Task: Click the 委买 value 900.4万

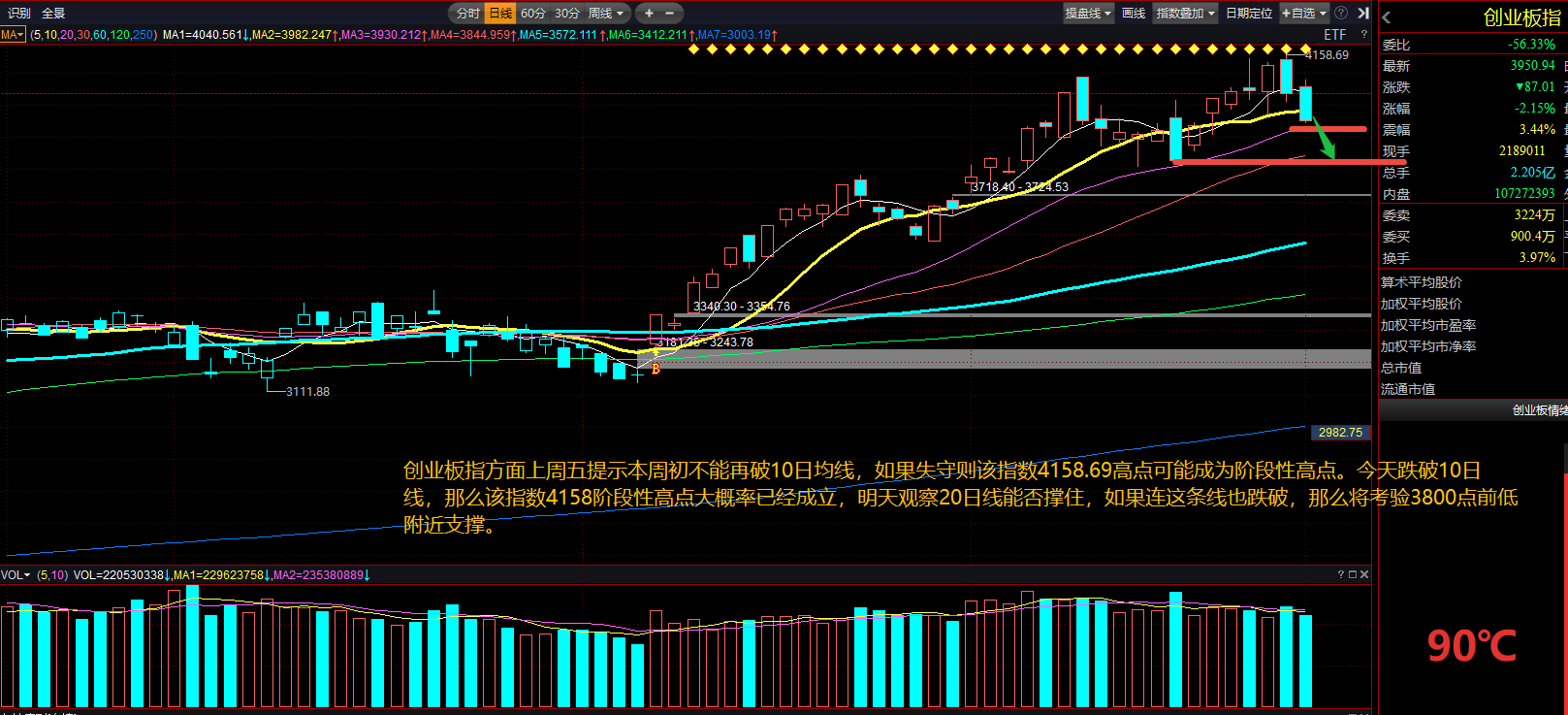Action: [1532, 237]
